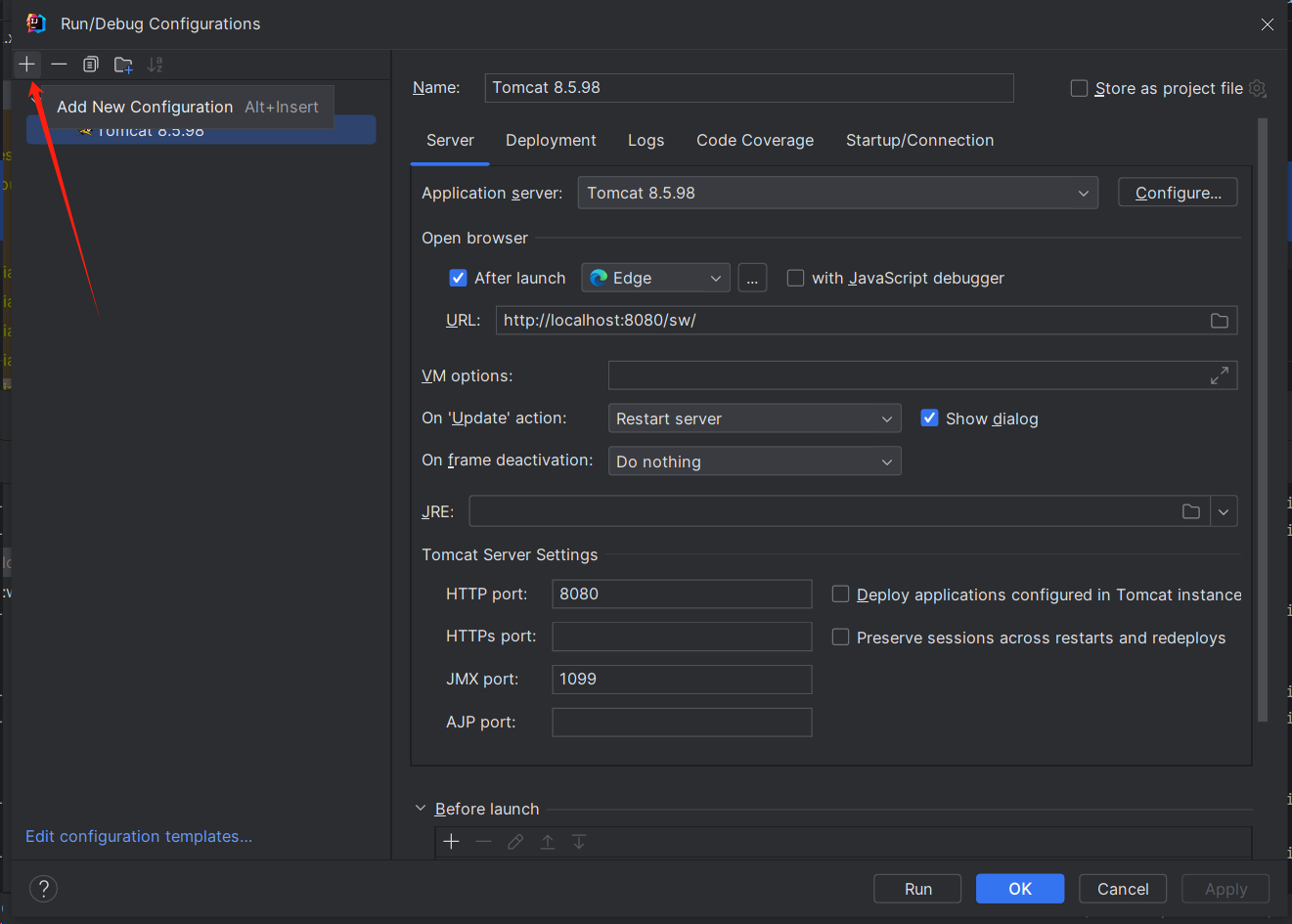Click the HTTPs port field
The width and height of the screenshot is (1292, 924).
[x=682, y=637]
